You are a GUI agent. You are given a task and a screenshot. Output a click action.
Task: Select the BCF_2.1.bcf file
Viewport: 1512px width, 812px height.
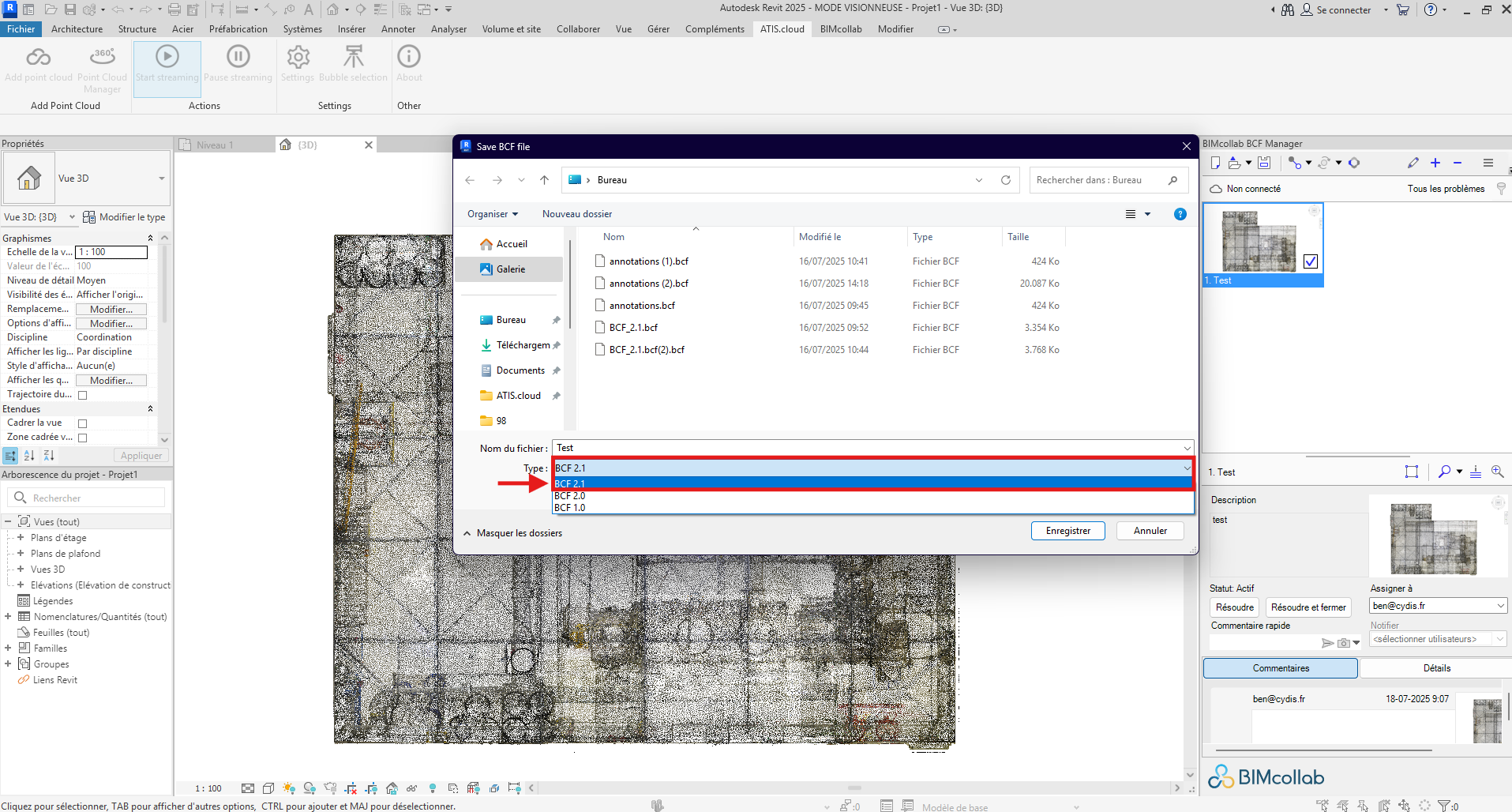click(633, 328)
